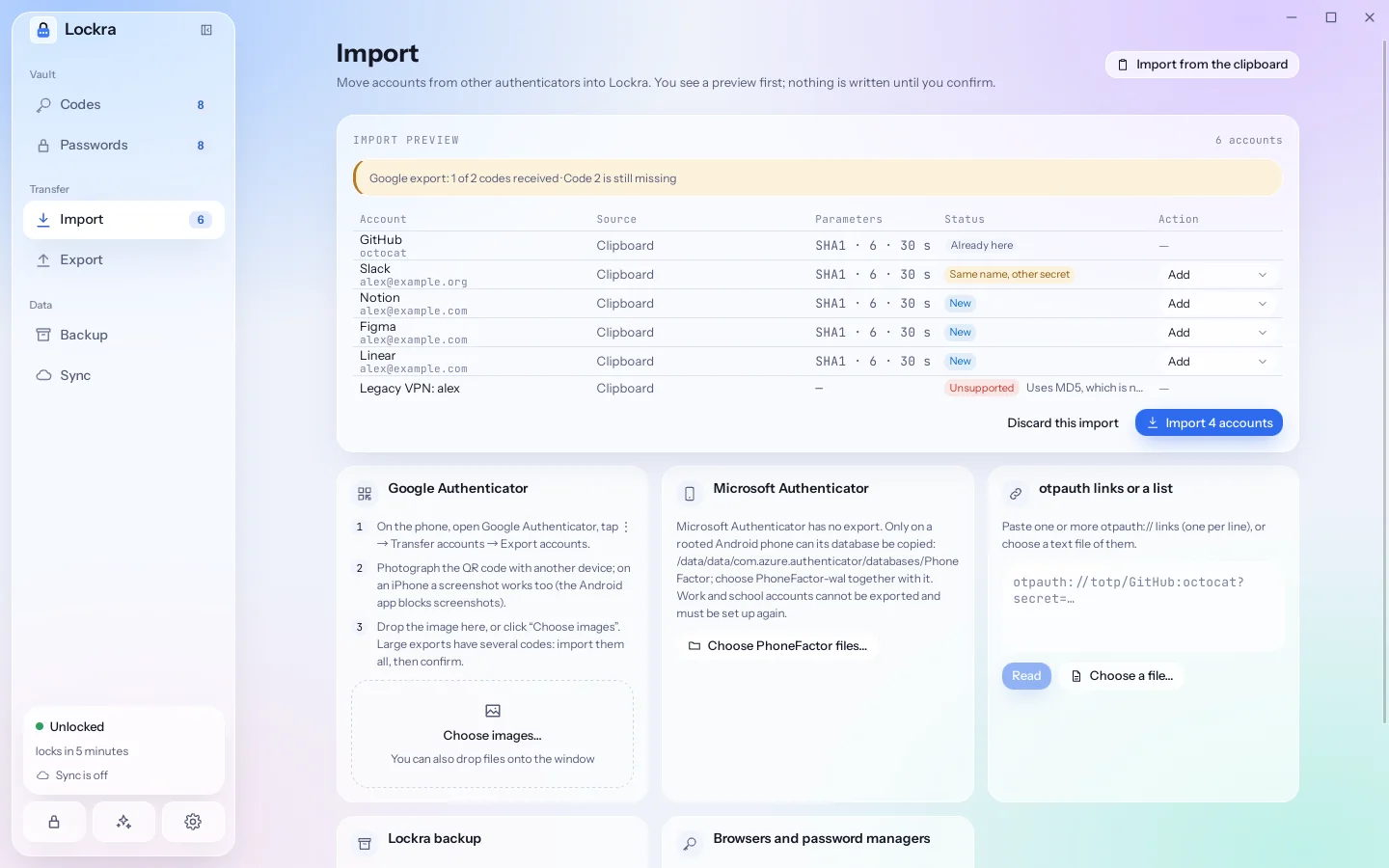1389x868 pixels.
Task: Click the New badge in the Figma row
Action: pos(960,333)
